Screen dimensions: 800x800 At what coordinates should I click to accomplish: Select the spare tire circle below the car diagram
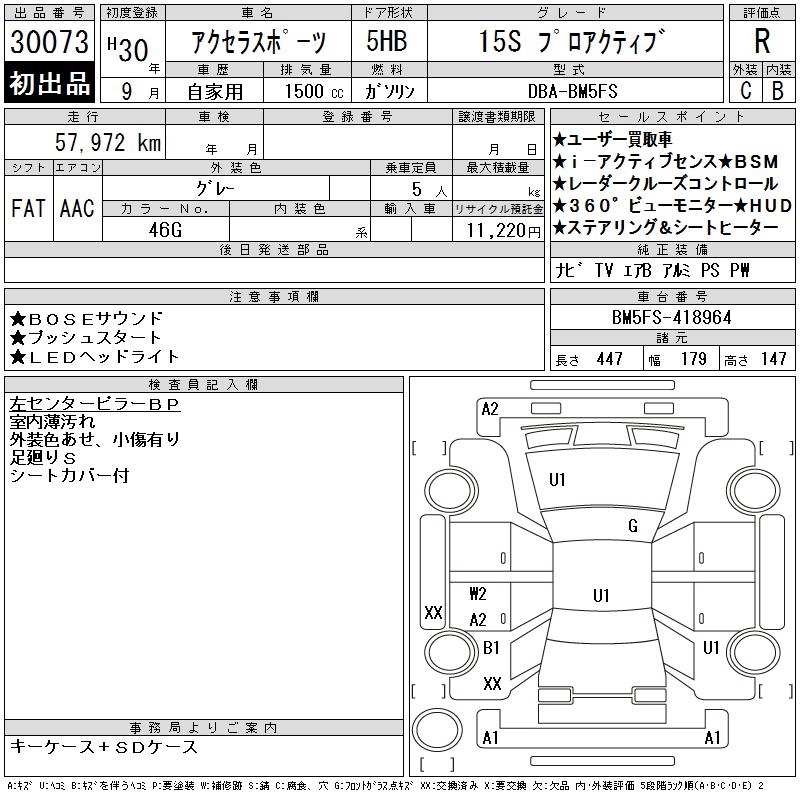click(437, 730)
